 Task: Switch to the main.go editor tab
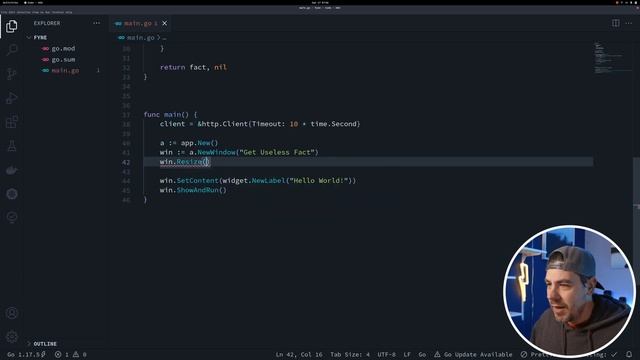[137, 23]
